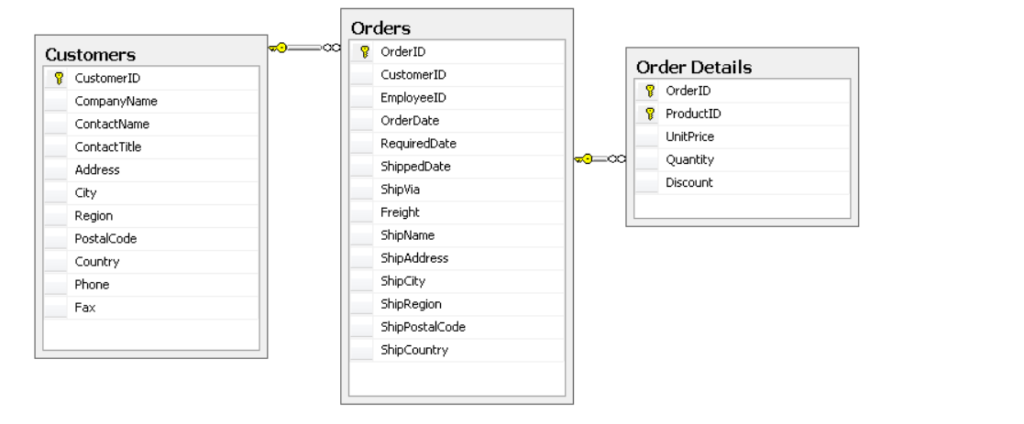Select the Customers table title bar
This screenshot has height=424, width=1024.
151,54
